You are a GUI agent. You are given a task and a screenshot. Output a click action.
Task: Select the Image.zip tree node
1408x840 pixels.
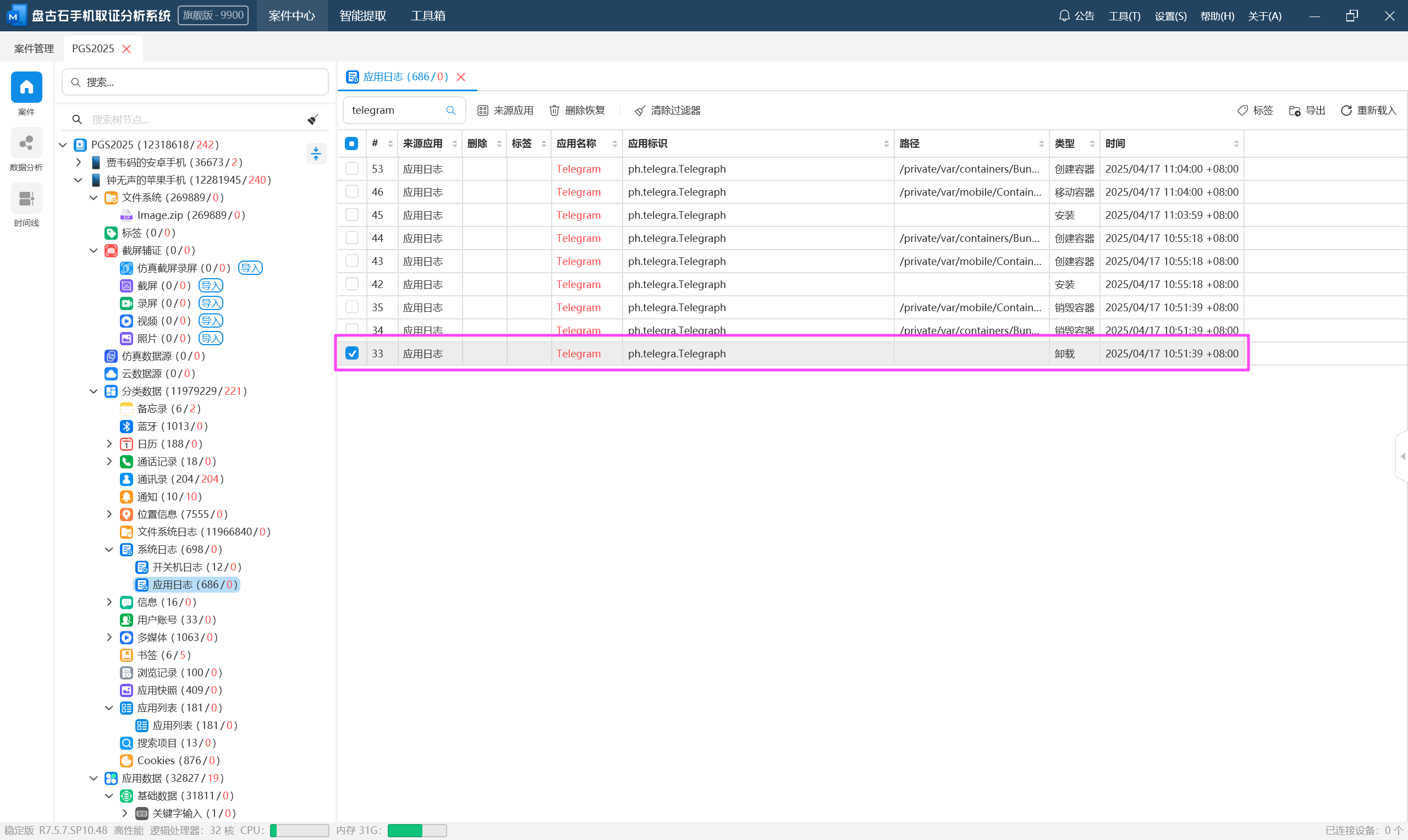(x=182, y=215)
